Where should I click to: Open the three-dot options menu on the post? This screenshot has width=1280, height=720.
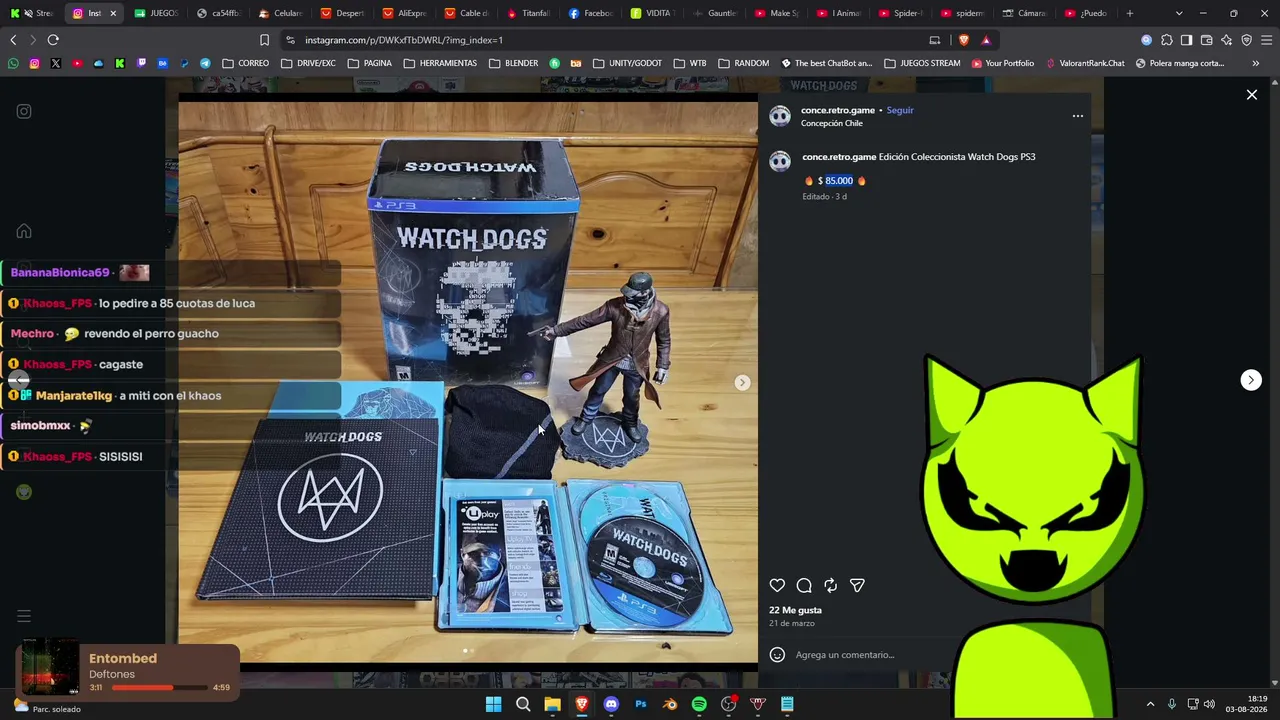click(1077, 116)
